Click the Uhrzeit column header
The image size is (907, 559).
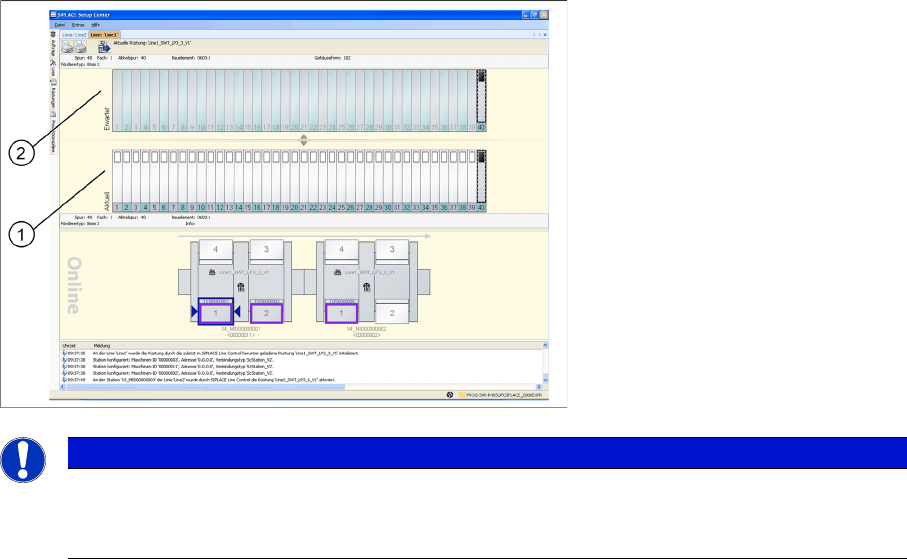coord(75,345)
